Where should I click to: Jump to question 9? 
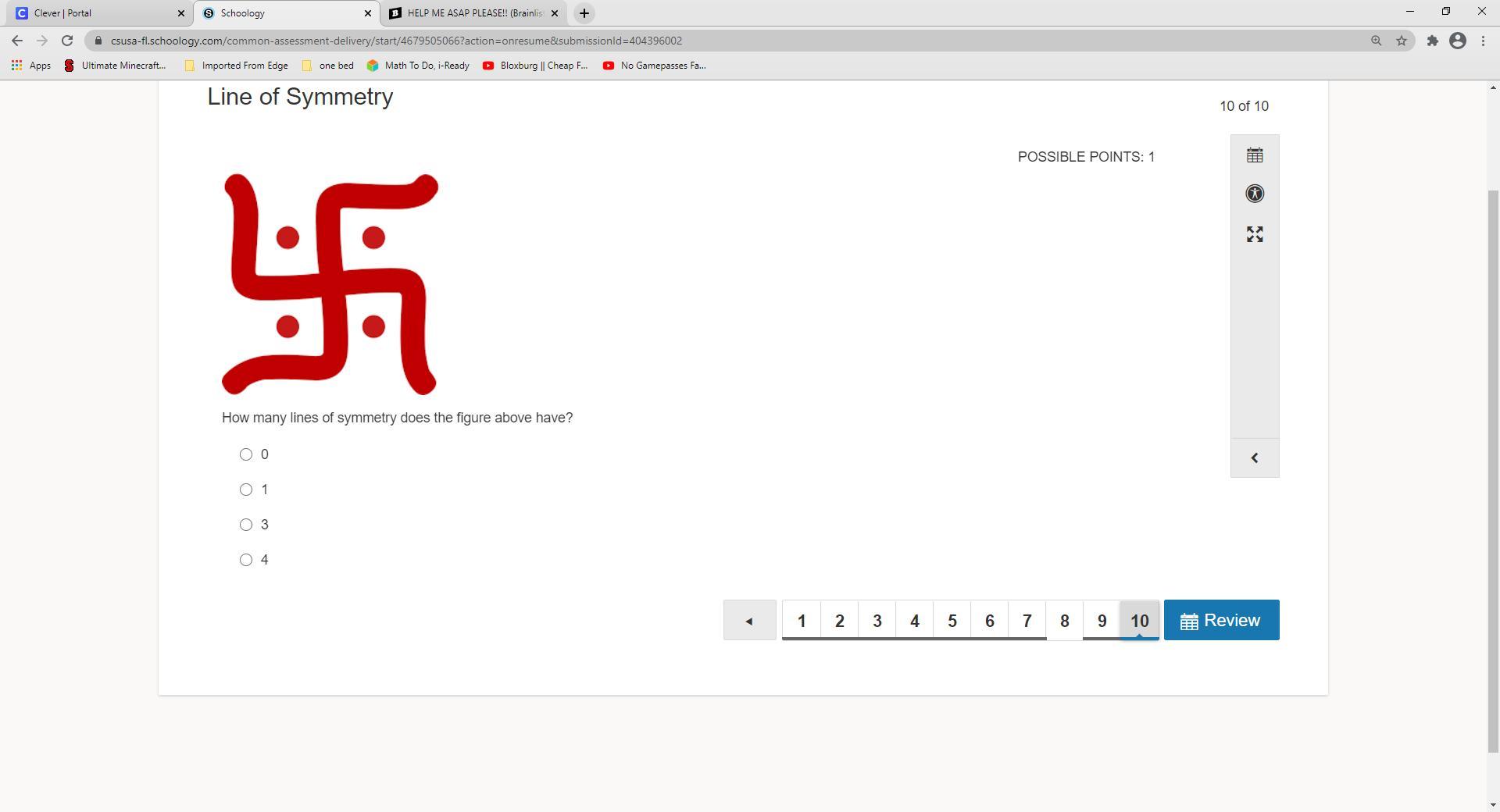(x=1102, y=621)
